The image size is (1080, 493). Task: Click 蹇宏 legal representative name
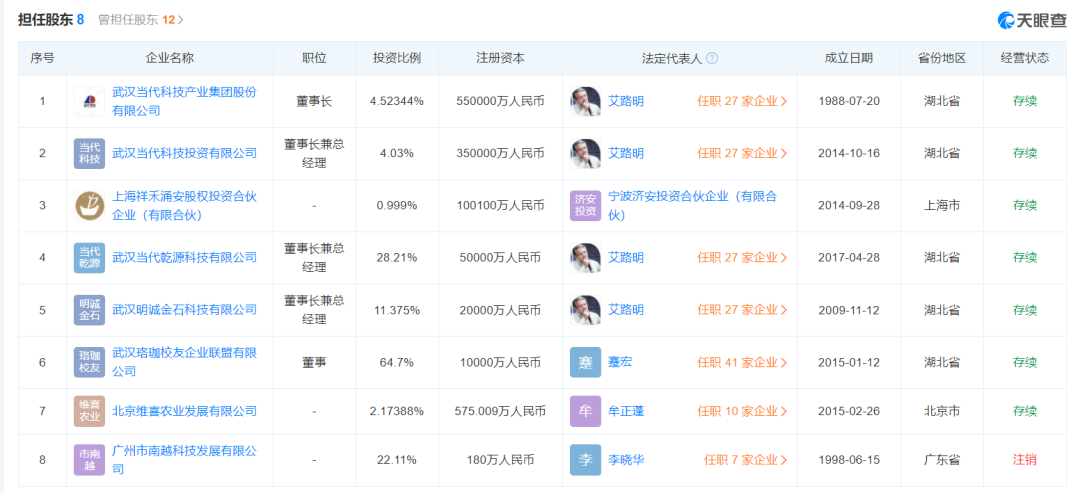pyautogui.click(x=620, y=362)
